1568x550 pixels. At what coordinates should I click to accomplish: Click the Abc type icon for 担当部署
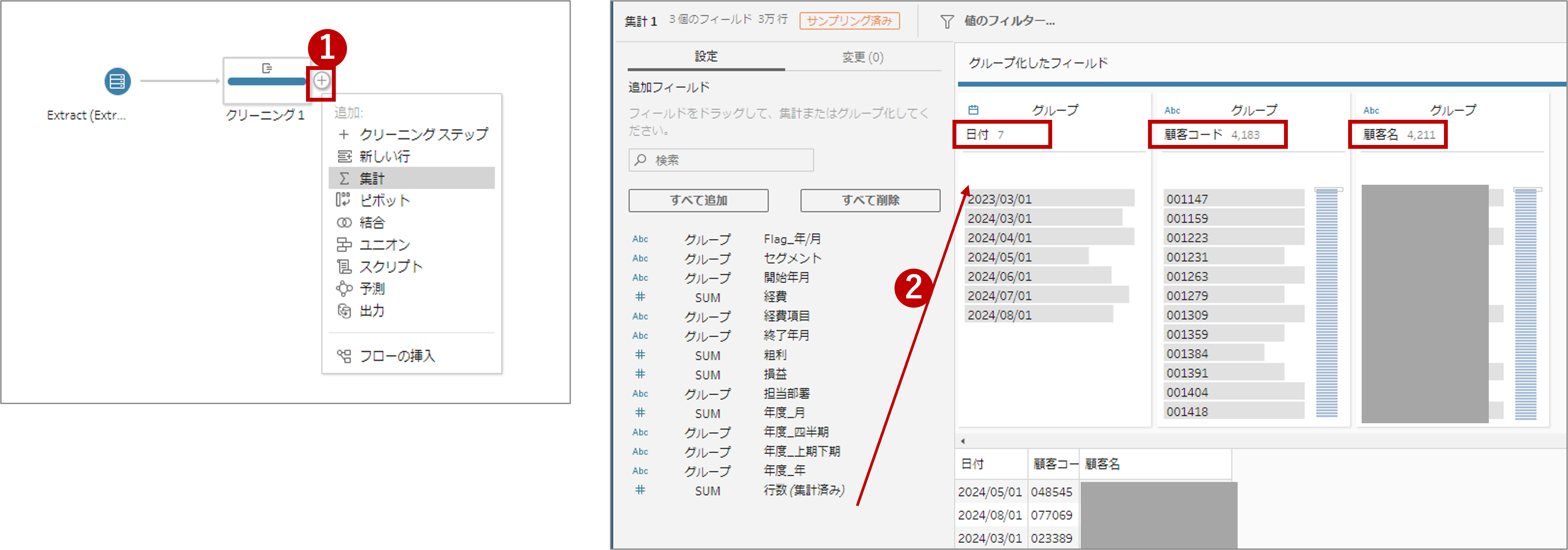tap(640, 393)
